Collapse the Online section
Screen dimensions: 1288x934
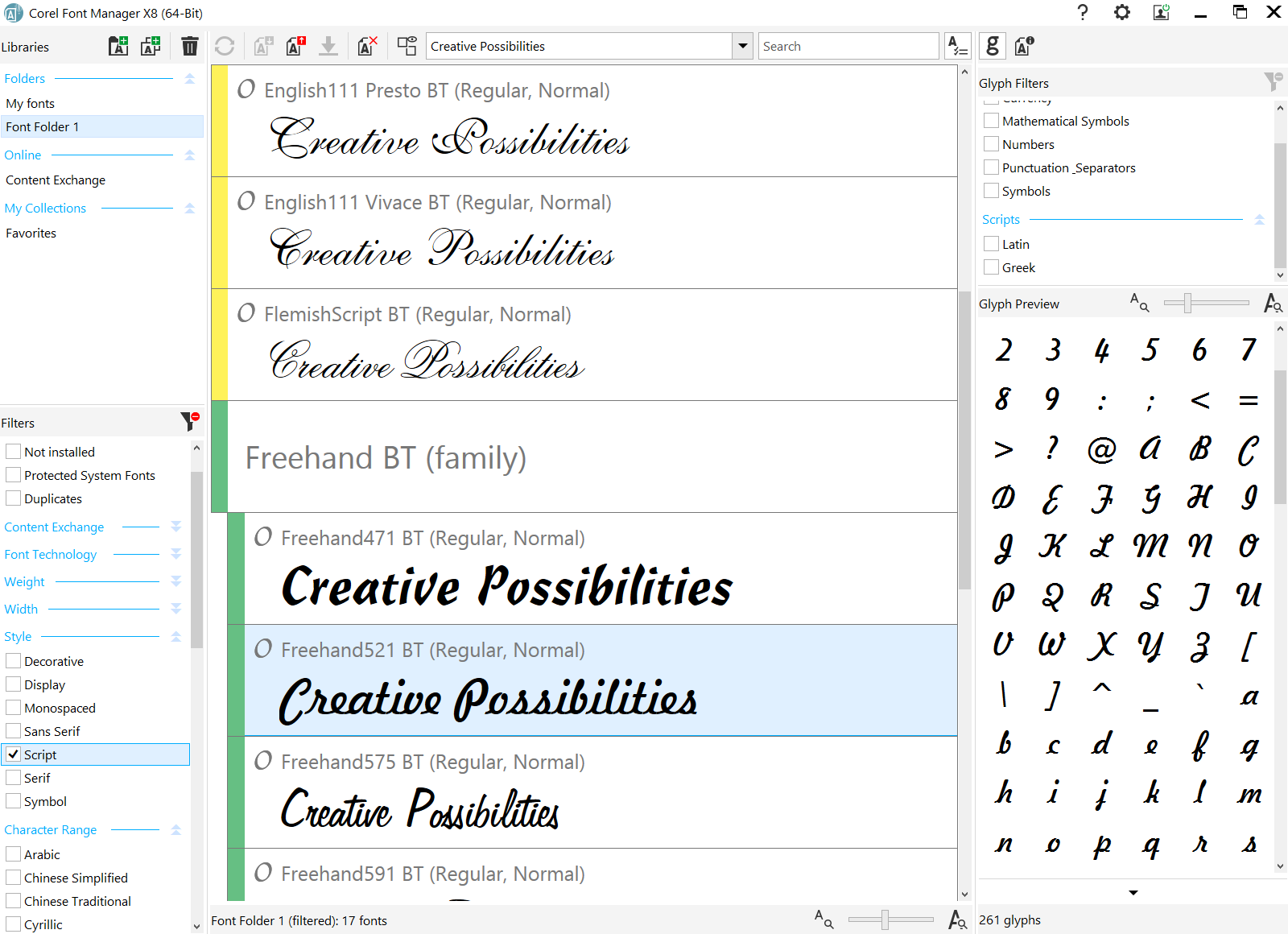pyautogui.click(x=190, y=155)
